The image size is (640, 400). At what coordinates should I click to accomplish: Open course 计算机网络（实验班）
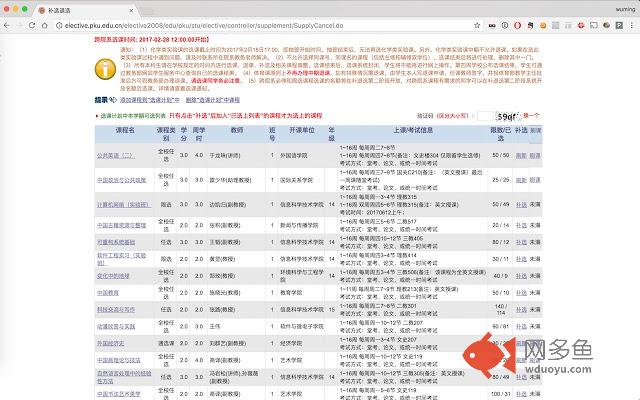(x=124, y=204)
